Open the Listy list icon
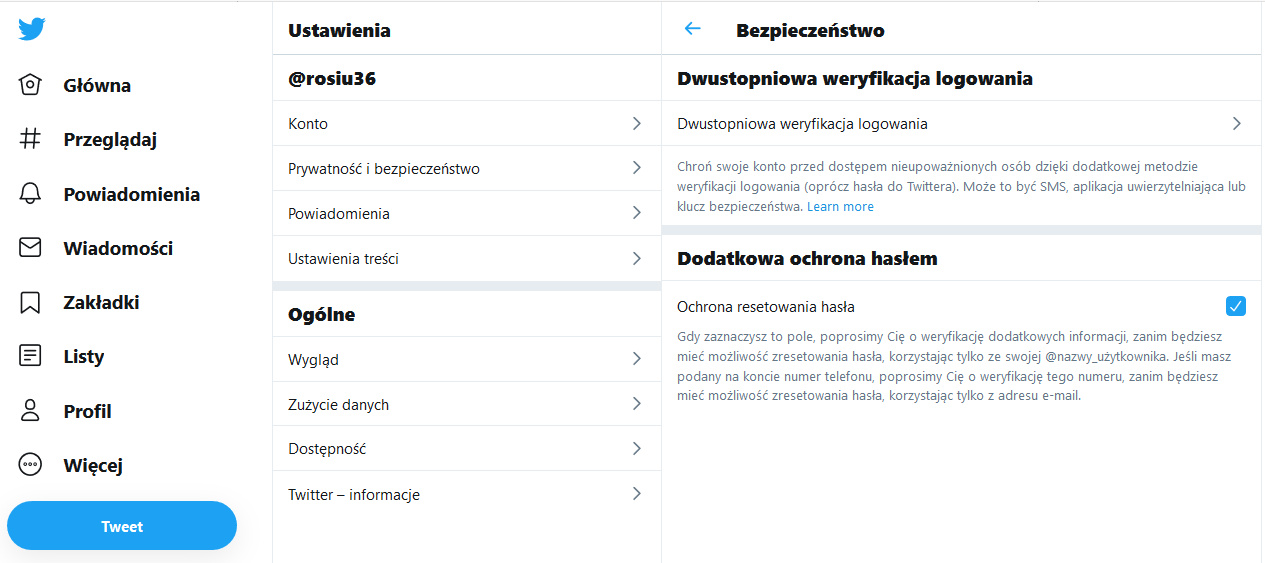The width and height of the screenshot is (1265, 563). click(x=31, y=356)
